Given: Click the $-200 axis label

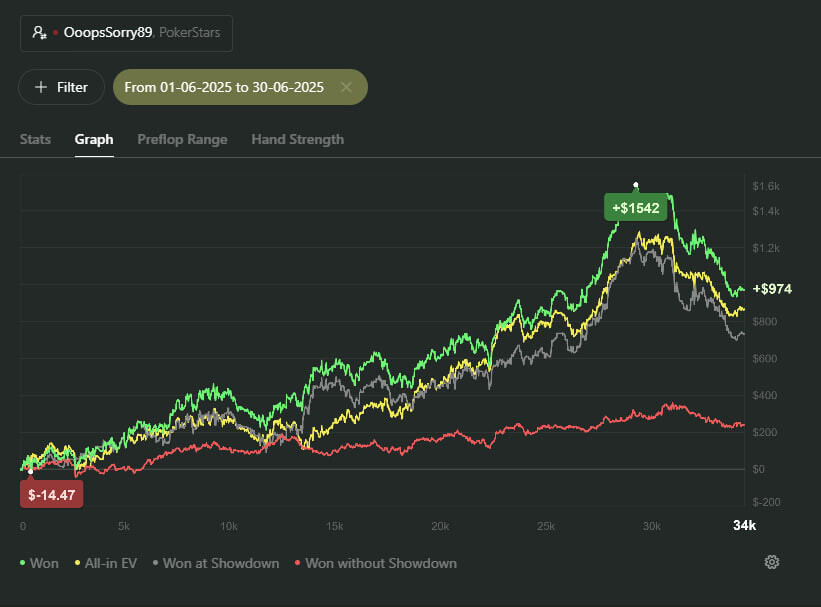Looking at the screenshot, I should coord(766,502).
